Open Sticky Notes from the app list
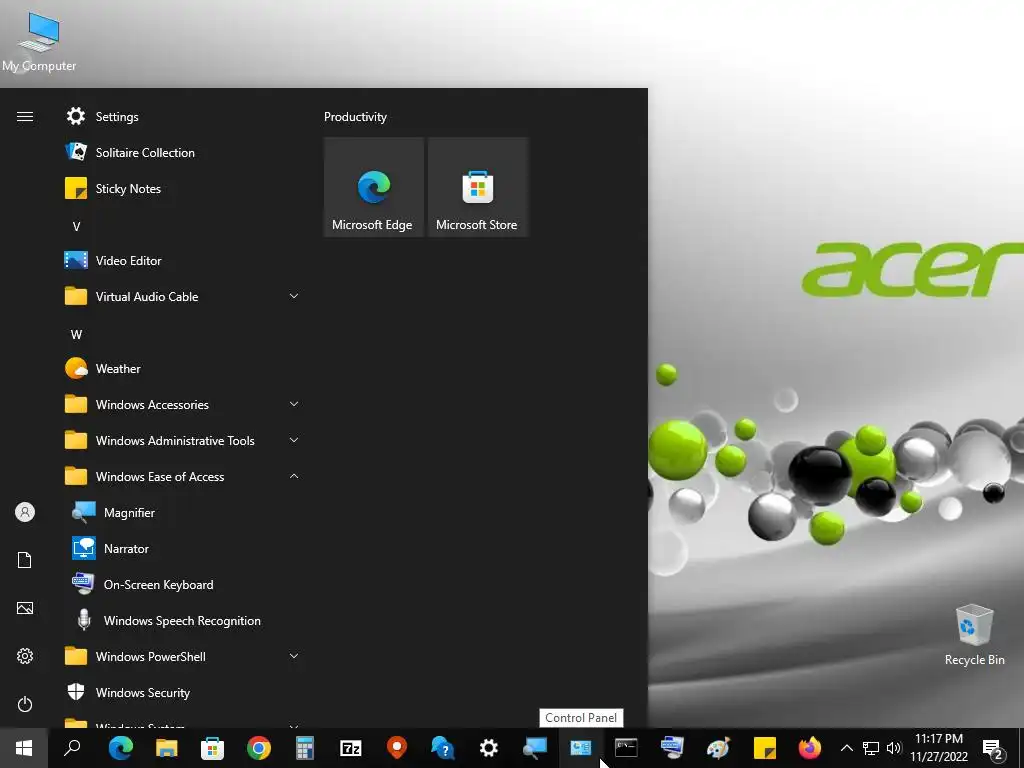The height and width of the screenshot is (768, 1024). pyautogui.click(x=182, y=189)
